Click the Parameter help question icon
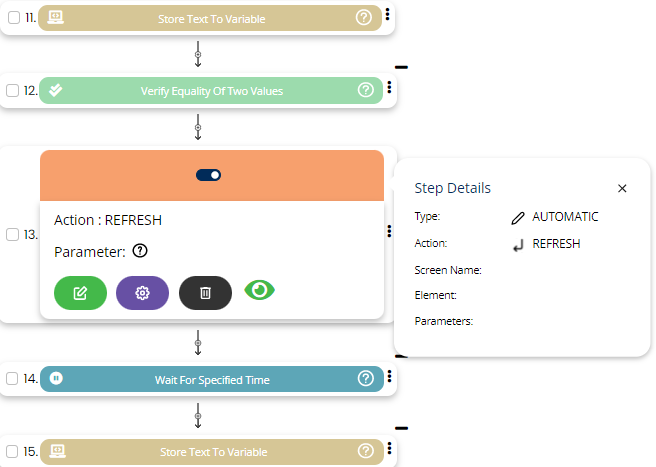The width and height of the screenshot is (656, 467). [140, 252]
